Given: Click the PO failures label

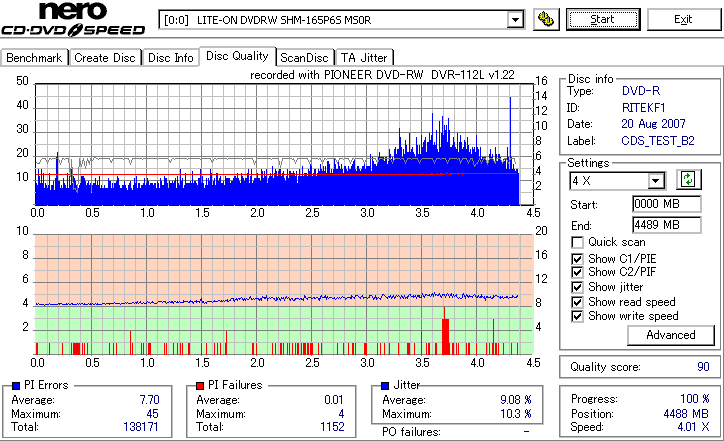Looking at the screenshot, I should coord(411,432).
